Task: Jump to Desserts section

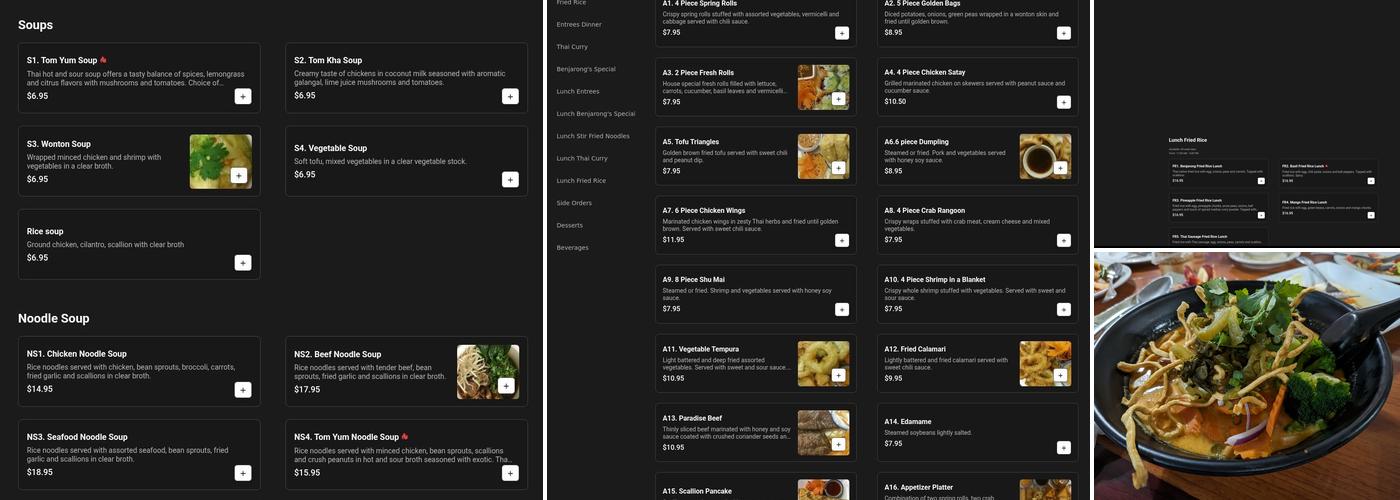Action: click(570, 225)
